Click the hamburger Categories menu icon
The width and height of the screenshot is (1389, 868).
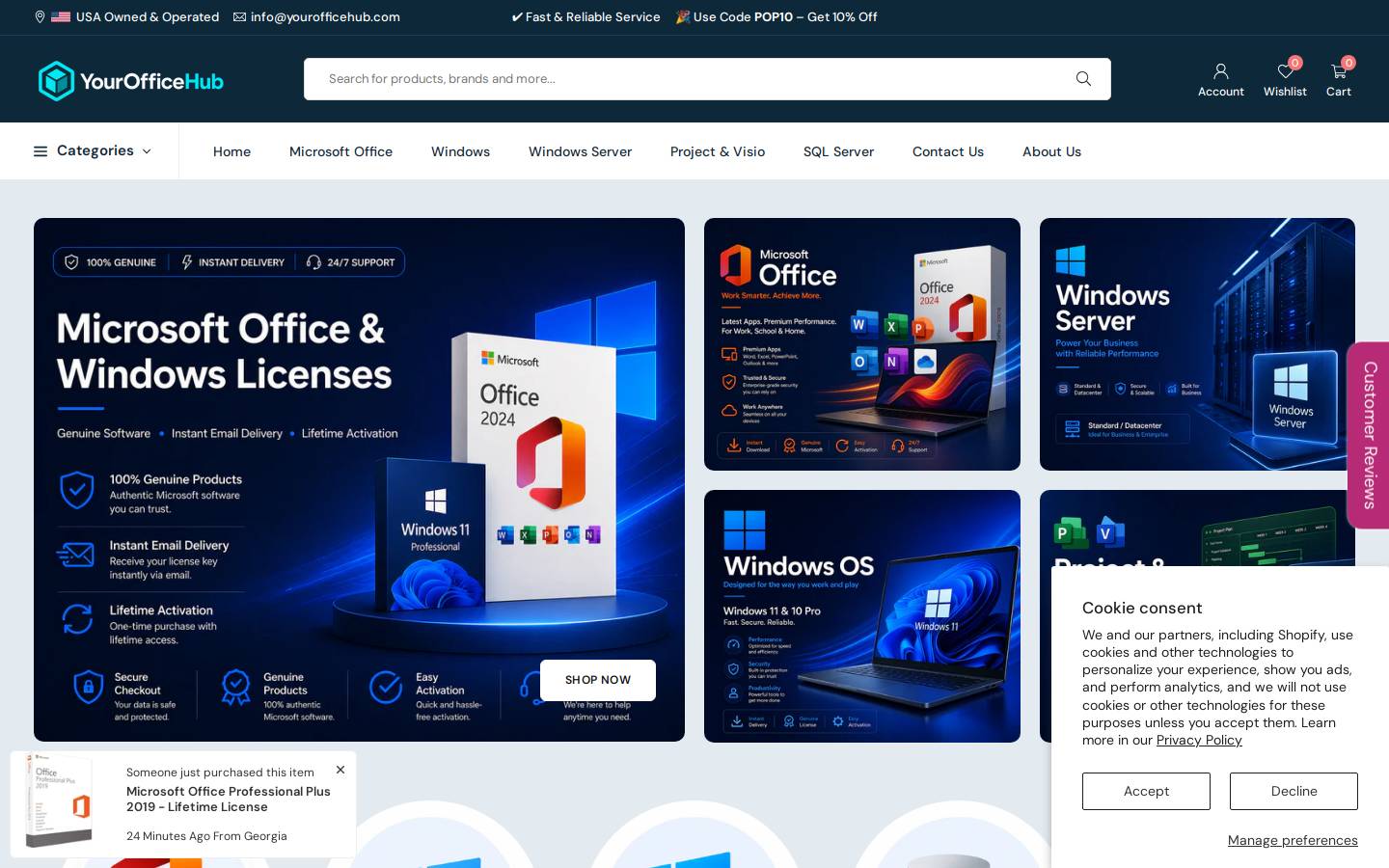[41, 151]
